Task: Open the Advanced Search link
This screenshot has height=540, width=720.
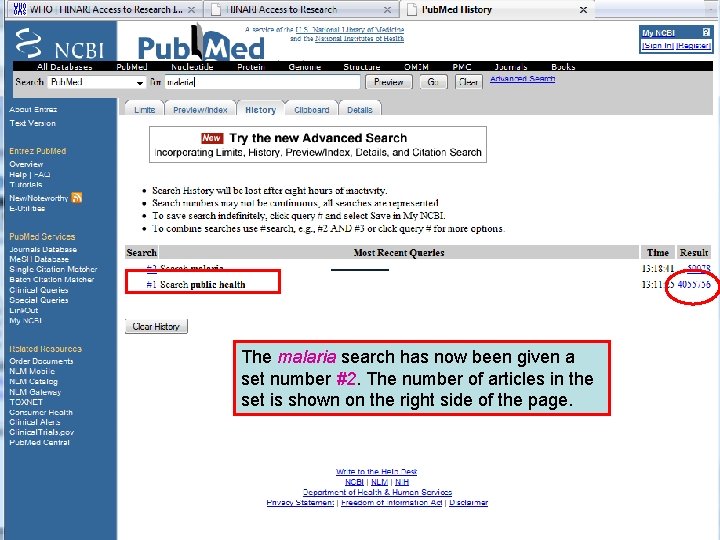Action: tap(523, 79)
